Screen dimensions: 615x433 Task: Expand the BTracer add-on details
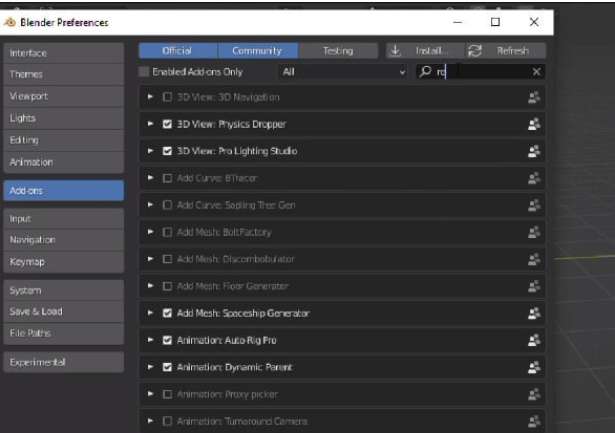[x=150, y=178]
